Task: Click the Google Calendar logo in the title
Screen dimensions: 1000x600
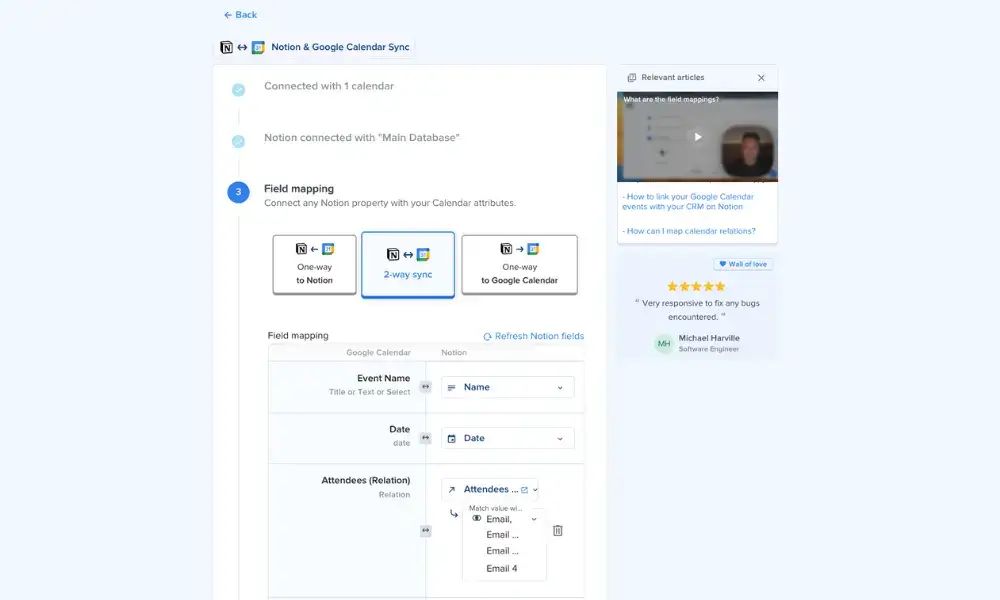Action: tap(258, 47)
